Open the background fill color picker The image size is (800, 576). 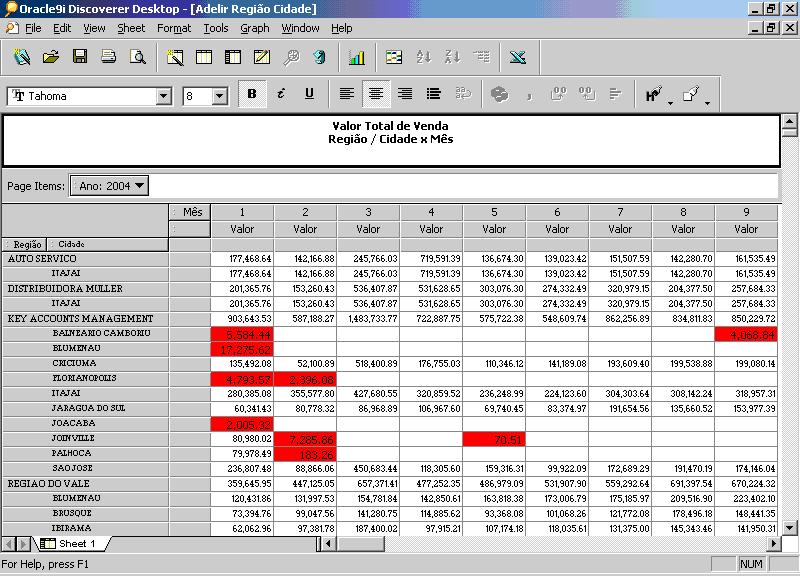(691, 94)
